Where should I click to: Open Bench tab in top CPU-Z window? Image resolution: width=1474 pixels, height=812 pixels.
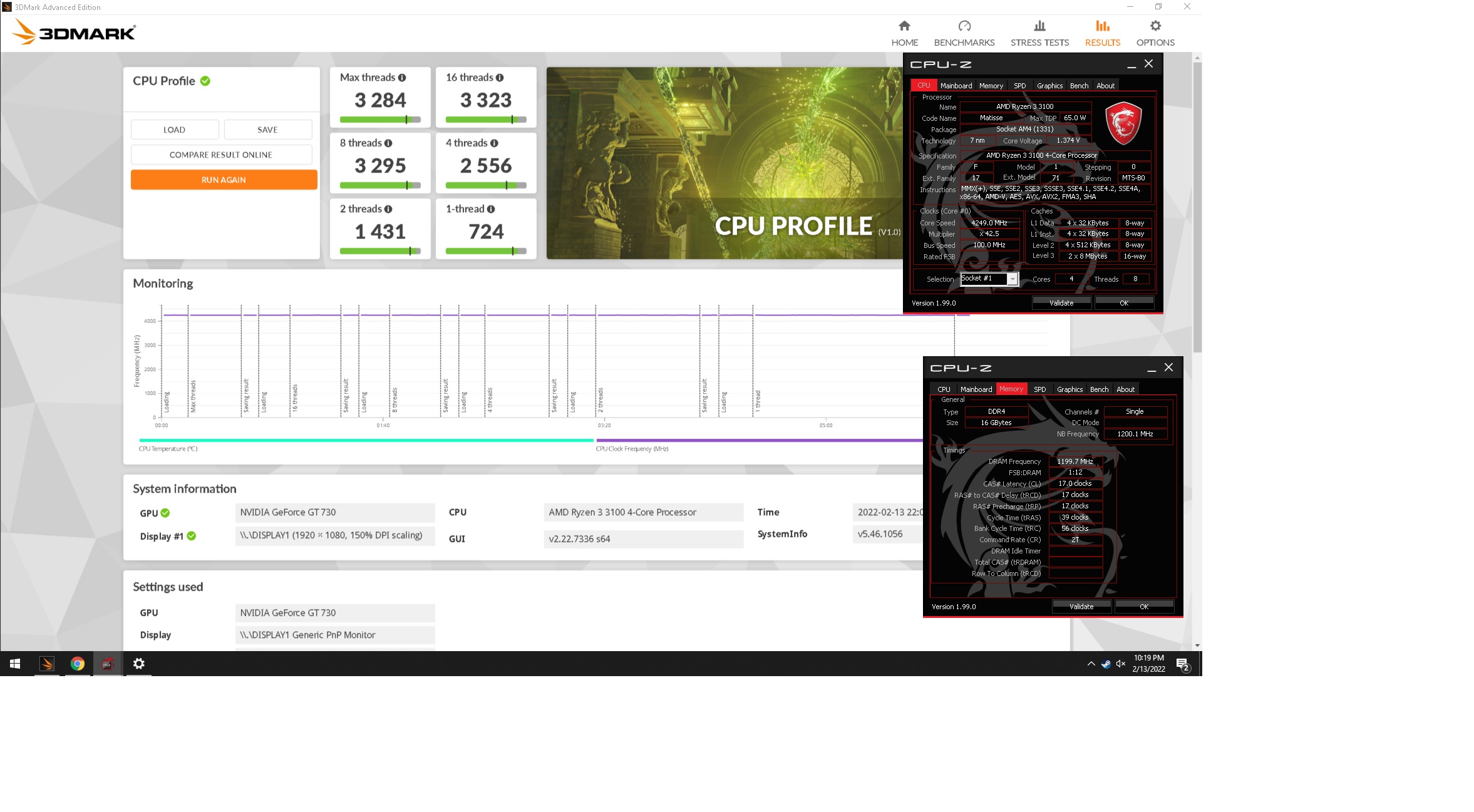(x=1079, y=86)
